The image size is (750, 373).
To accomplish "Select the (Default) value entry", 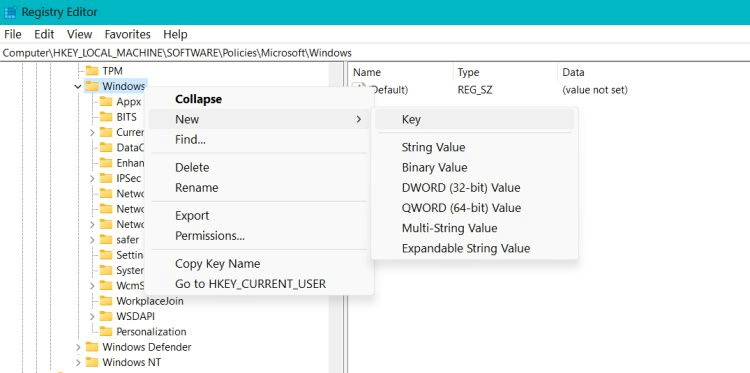I will pos(389,90).
